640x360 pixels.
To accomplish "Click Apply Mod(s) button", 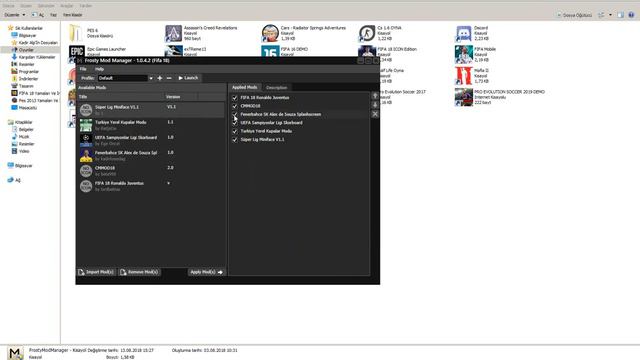I will coord(207,272).
